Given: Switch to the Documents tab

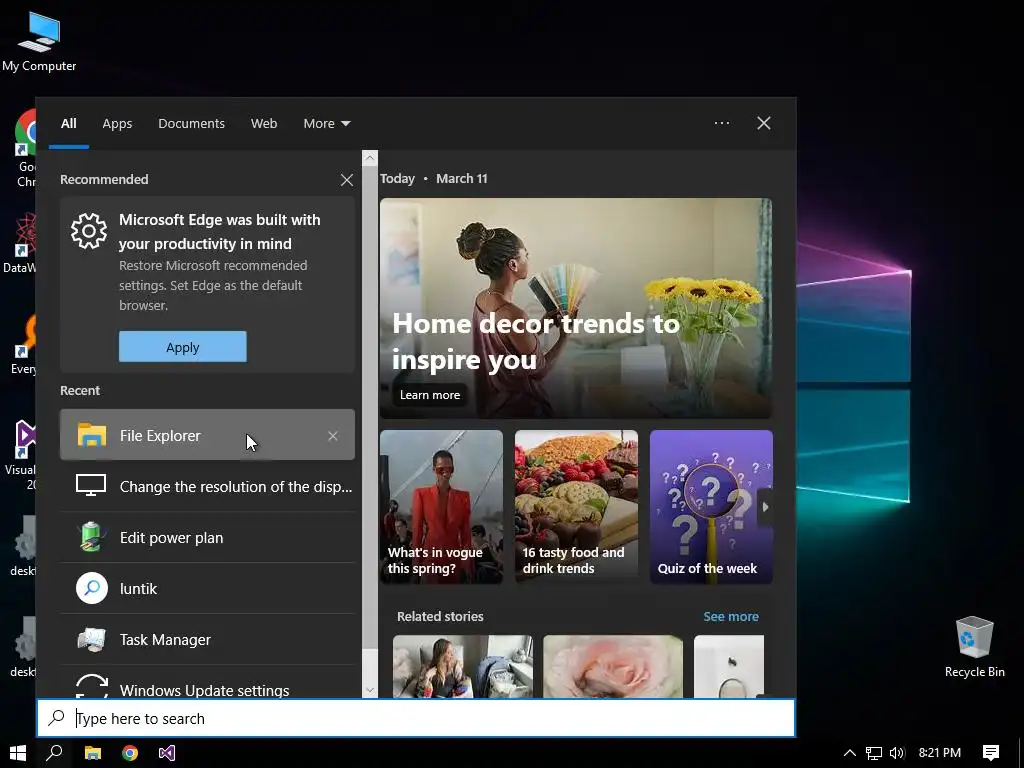Looking at the screenshot, I should click(191, 123).
